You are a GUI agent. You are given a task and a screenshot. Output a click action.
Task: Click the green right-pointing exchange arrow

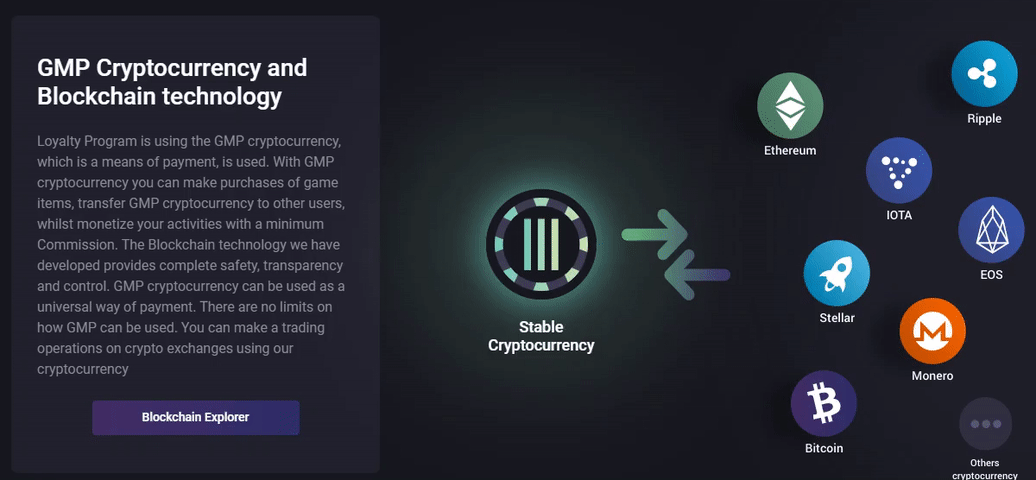click(x=655, y=235)
